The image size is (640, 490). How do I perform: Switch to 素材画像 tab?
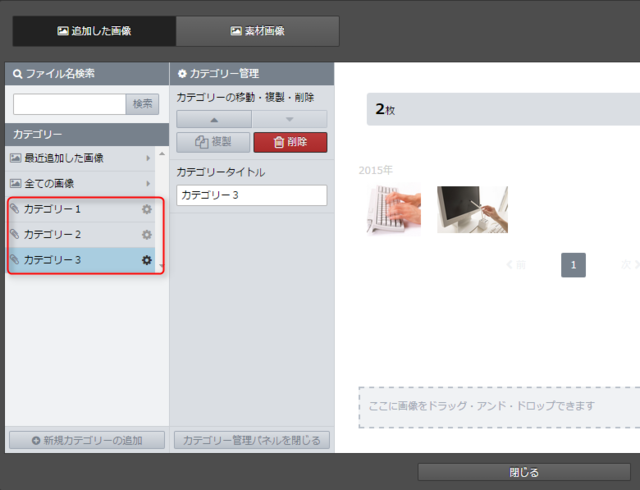coord(257,31)
